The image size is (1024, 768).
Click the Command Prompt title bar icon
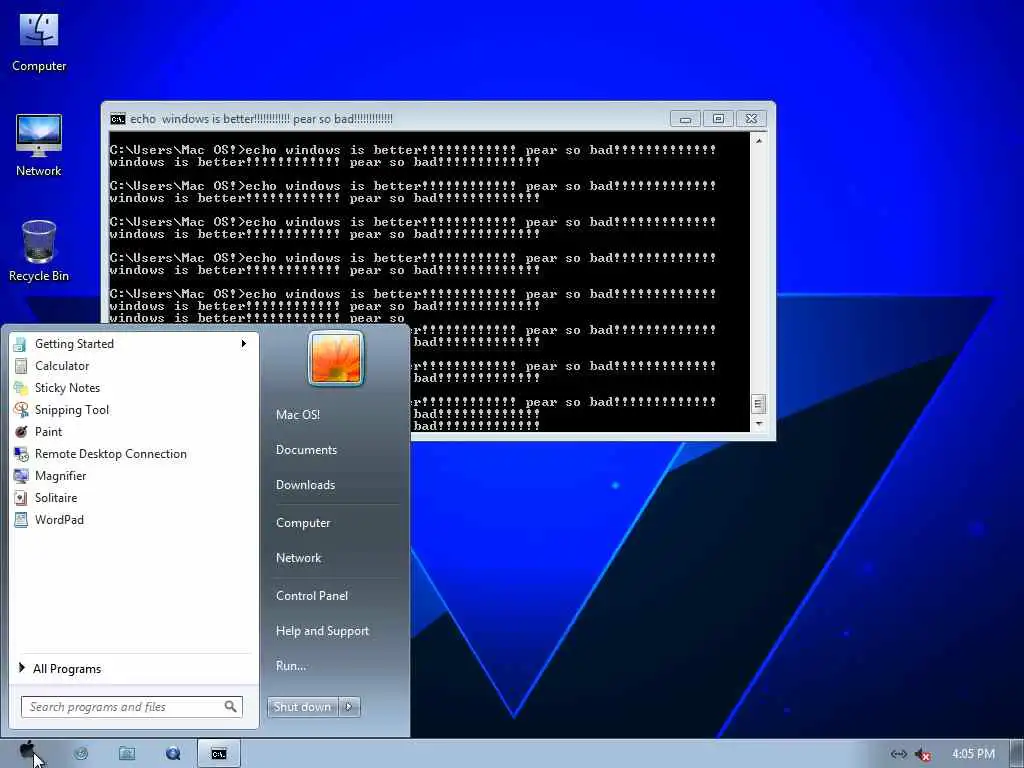118,119
